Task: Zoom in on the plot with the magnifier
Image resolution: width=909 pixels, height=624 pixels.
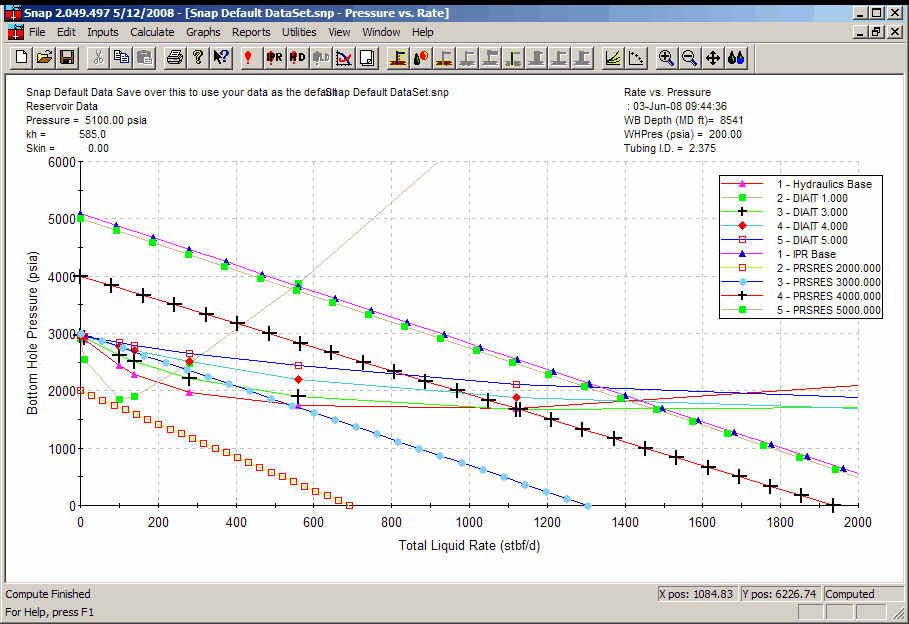Action: (x=666, y=58)
